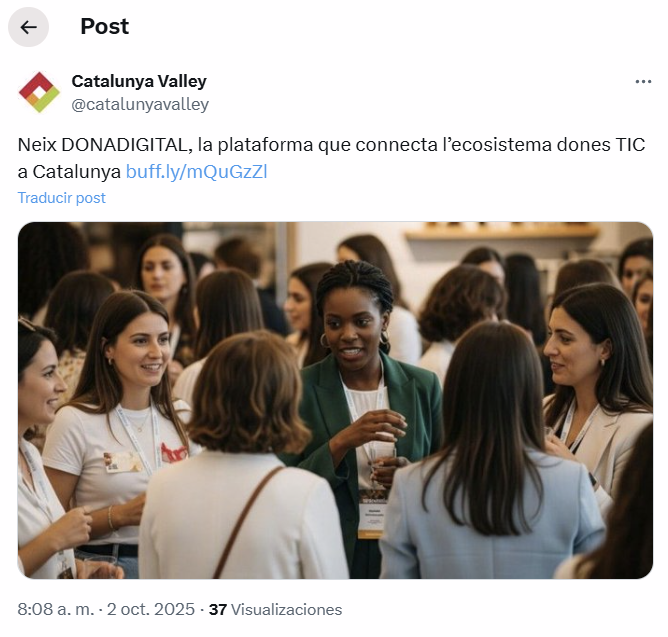Select the Neix DONADIGITAL post text

tap(331, 158)
